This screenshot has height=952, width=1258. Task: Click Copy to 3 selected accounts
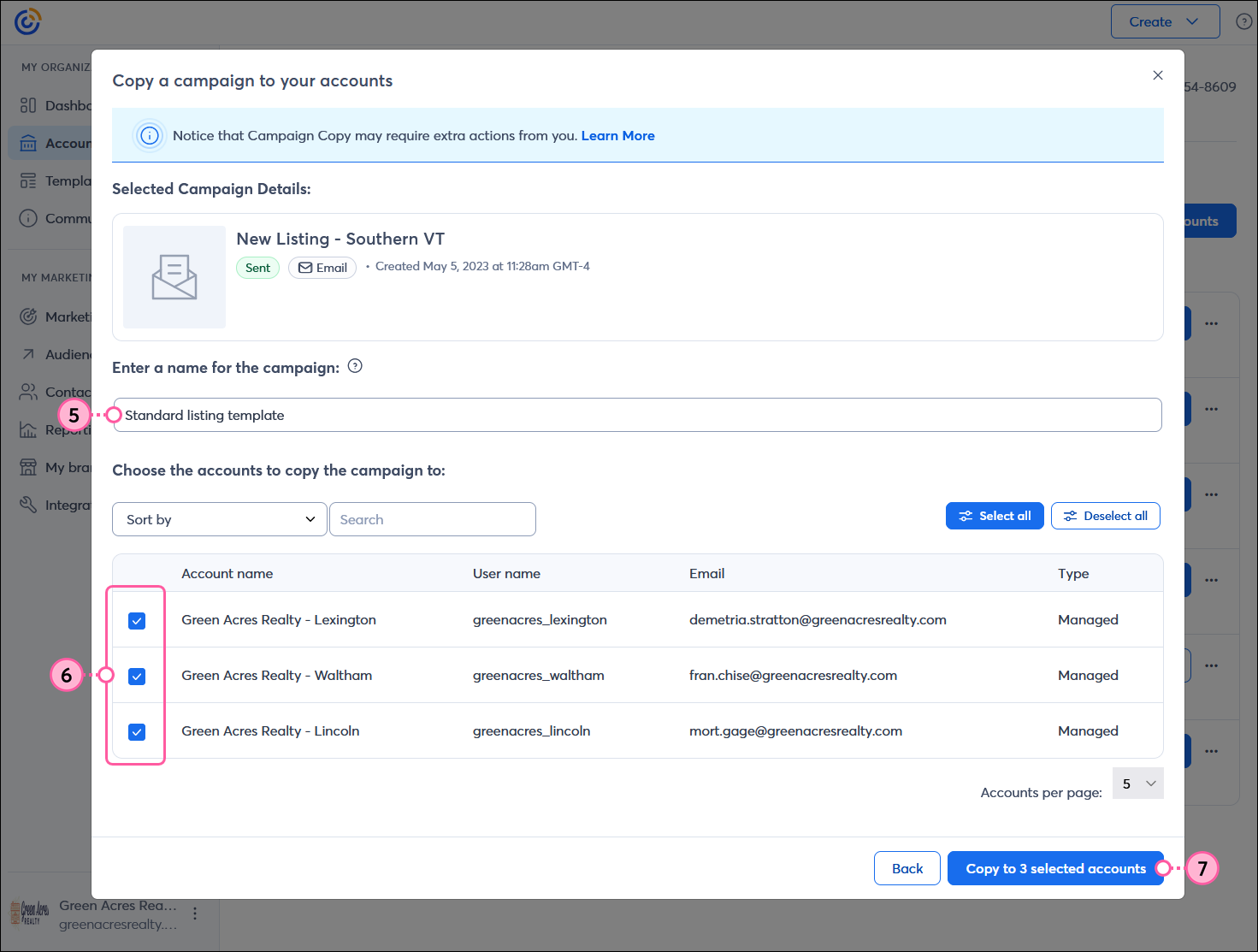point(1055,868)
